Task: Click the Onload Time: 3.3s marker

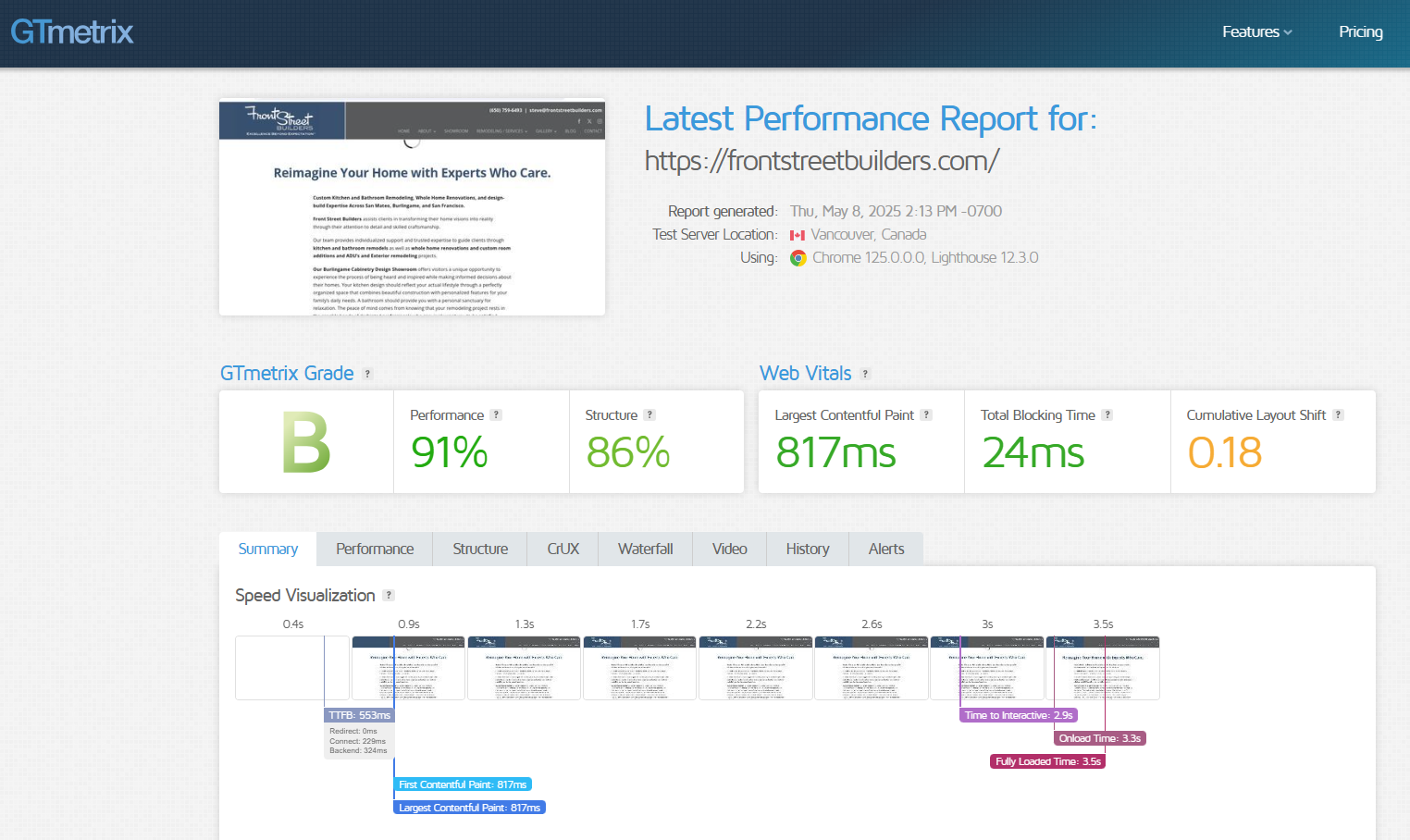Action: click(x=1100, y=738)
